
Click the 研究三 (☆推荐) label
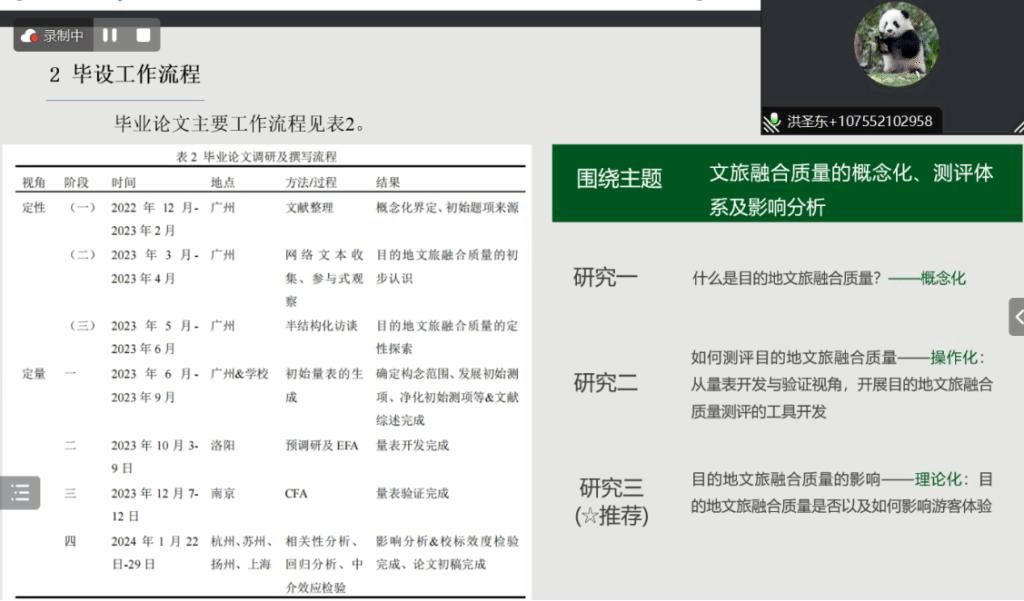pos(612,502)
